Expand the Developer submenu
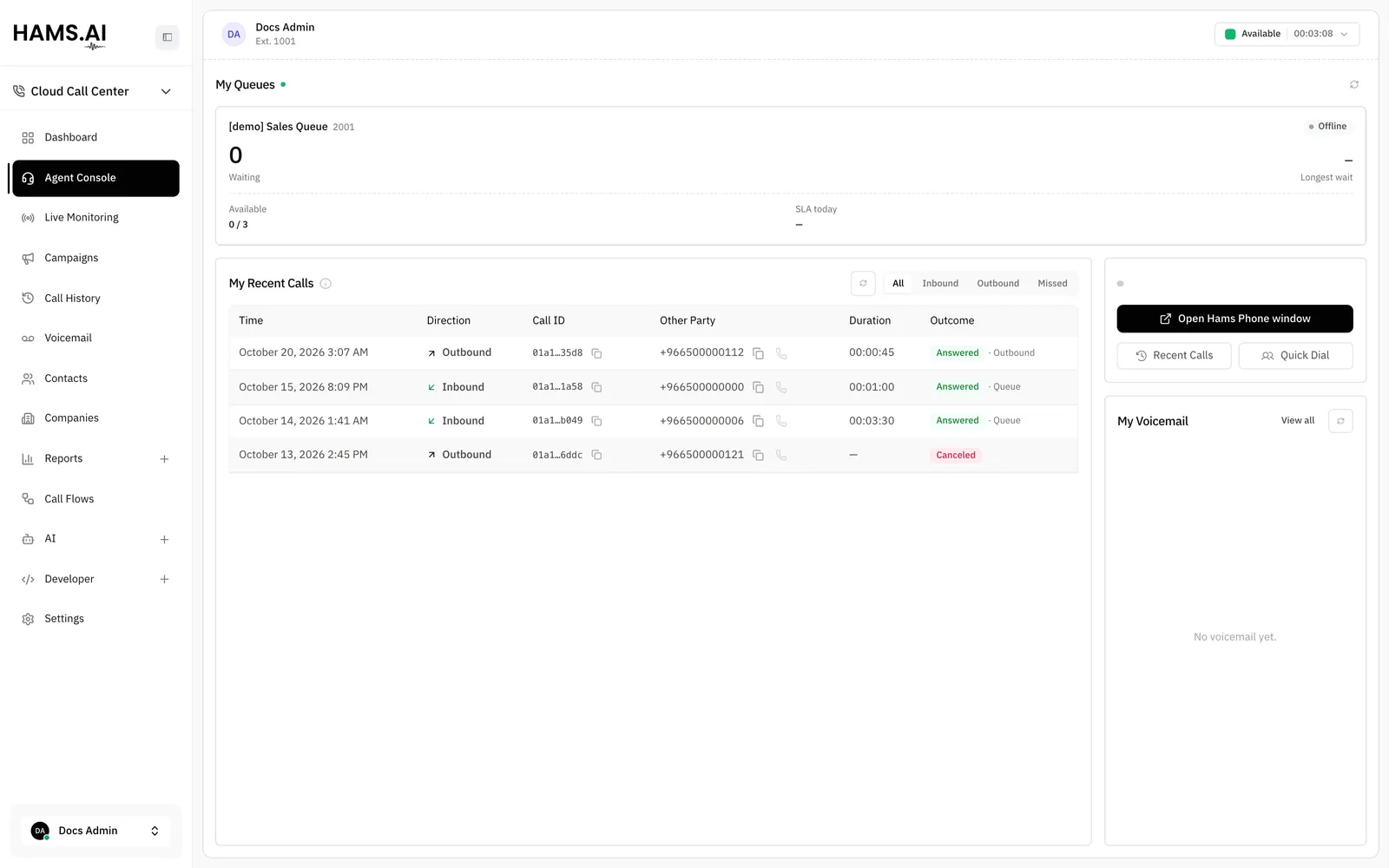The image size is (1389, 868). 164,579
